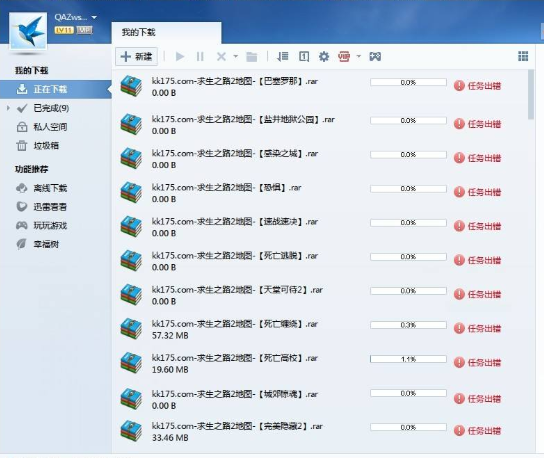This screenshot has width=544, height=458.
Task: Delete task with the X icon
Action: [221, 57]
